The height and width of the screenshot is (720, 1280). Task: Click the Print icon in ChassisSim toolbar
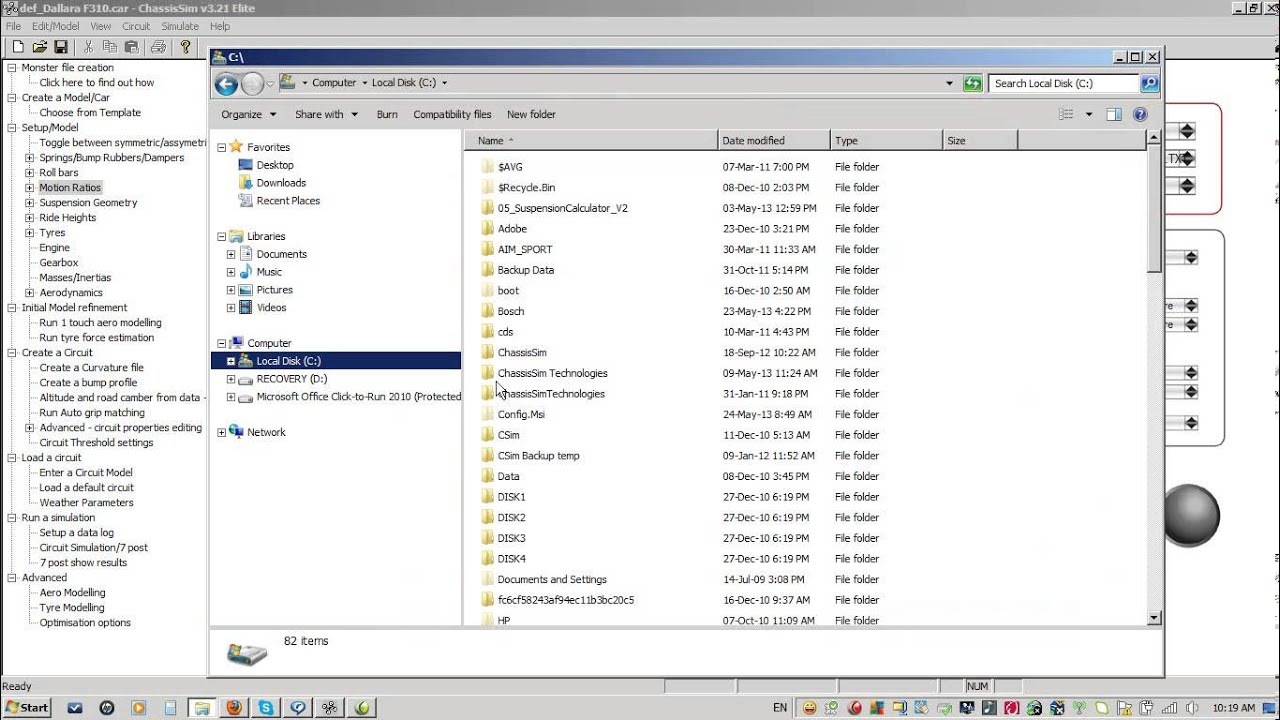158,47
